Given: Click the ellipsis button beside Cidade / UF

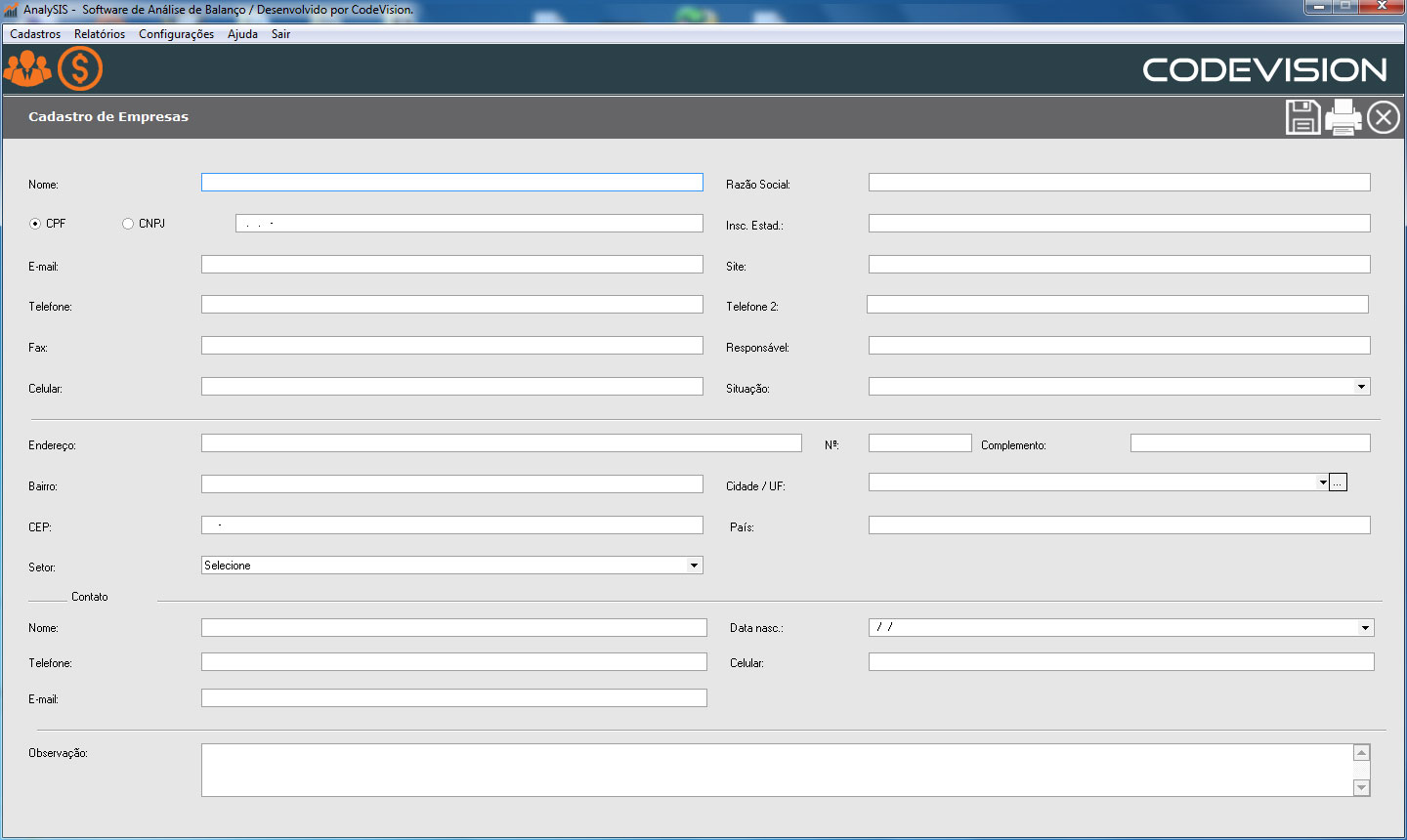Looking at the screenshot, I should pyautogui.click(x=1339, y=483).
